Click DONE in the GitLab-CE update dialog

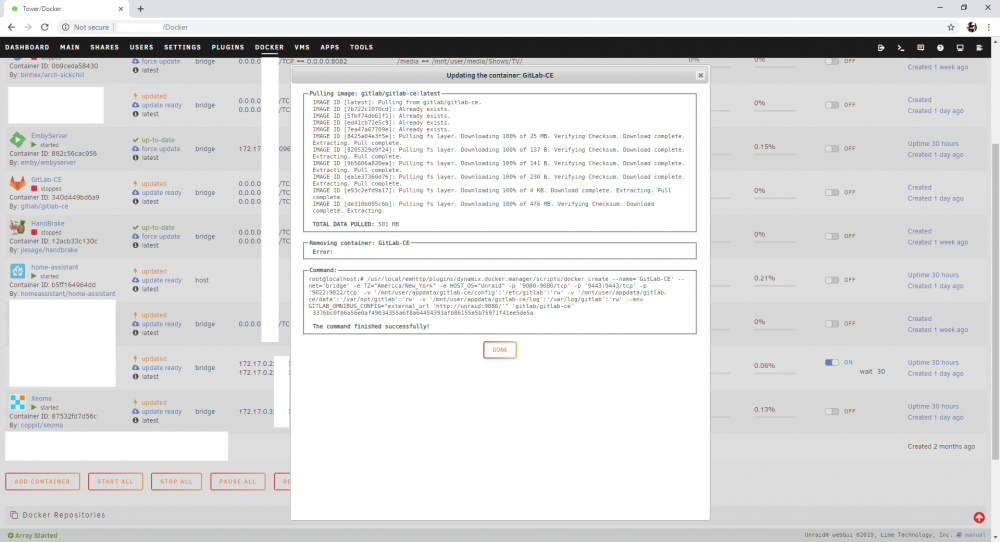499,349
